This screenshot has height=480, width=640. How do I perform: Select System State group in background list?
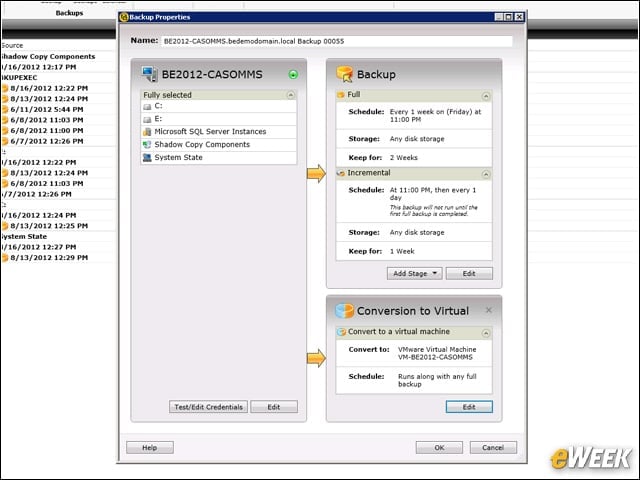(24, 236)
